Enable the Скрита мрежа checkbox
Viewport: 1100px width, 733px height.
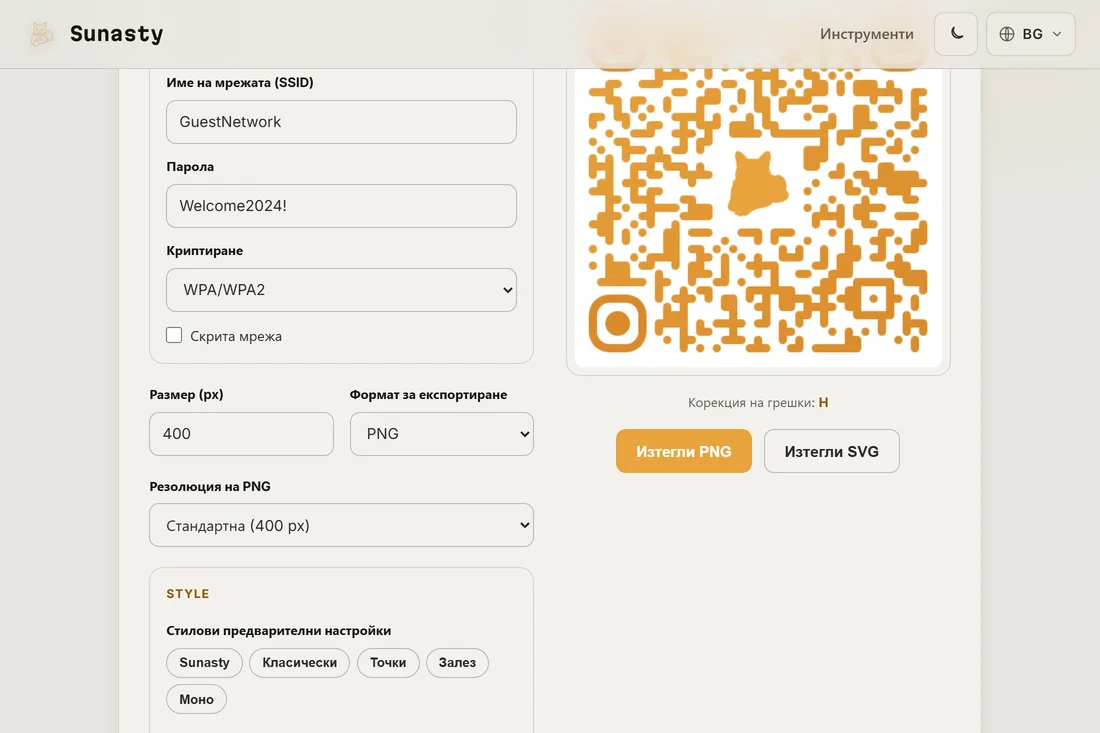point(174,335)
